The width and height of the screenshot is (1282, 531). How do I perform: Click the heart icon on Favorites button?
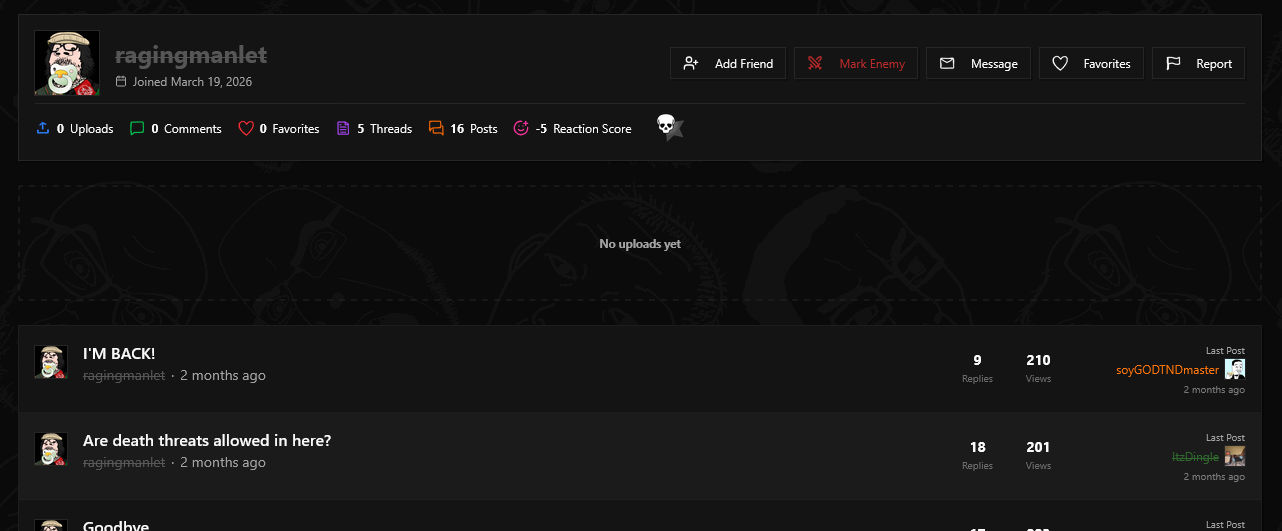click(x=1060, y=63)
